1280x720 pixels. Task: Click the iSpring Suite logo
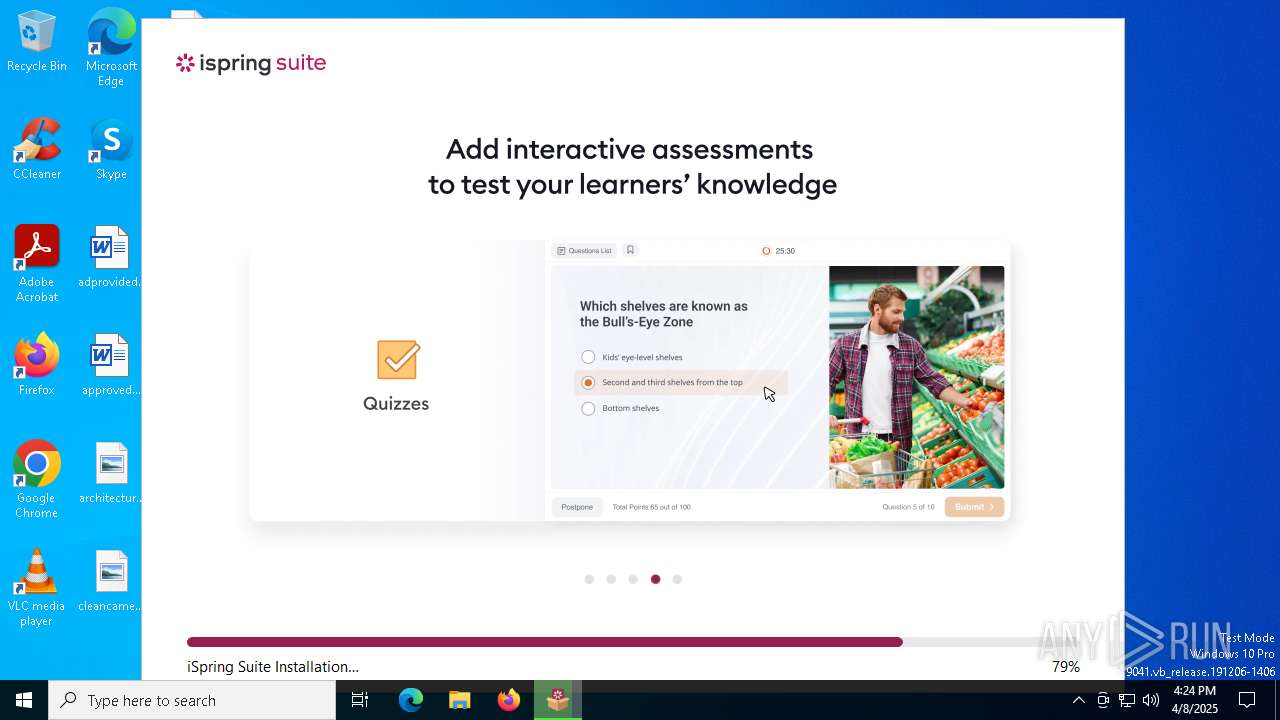pyautogui.click(x=251, y=63)
